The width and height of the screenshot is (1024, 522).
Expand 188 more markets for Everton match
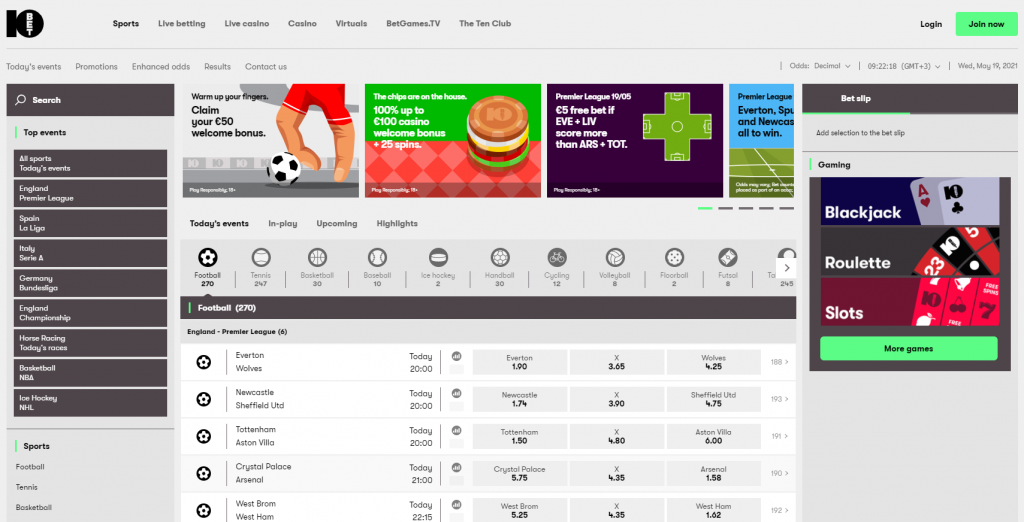tap(779, 362)
